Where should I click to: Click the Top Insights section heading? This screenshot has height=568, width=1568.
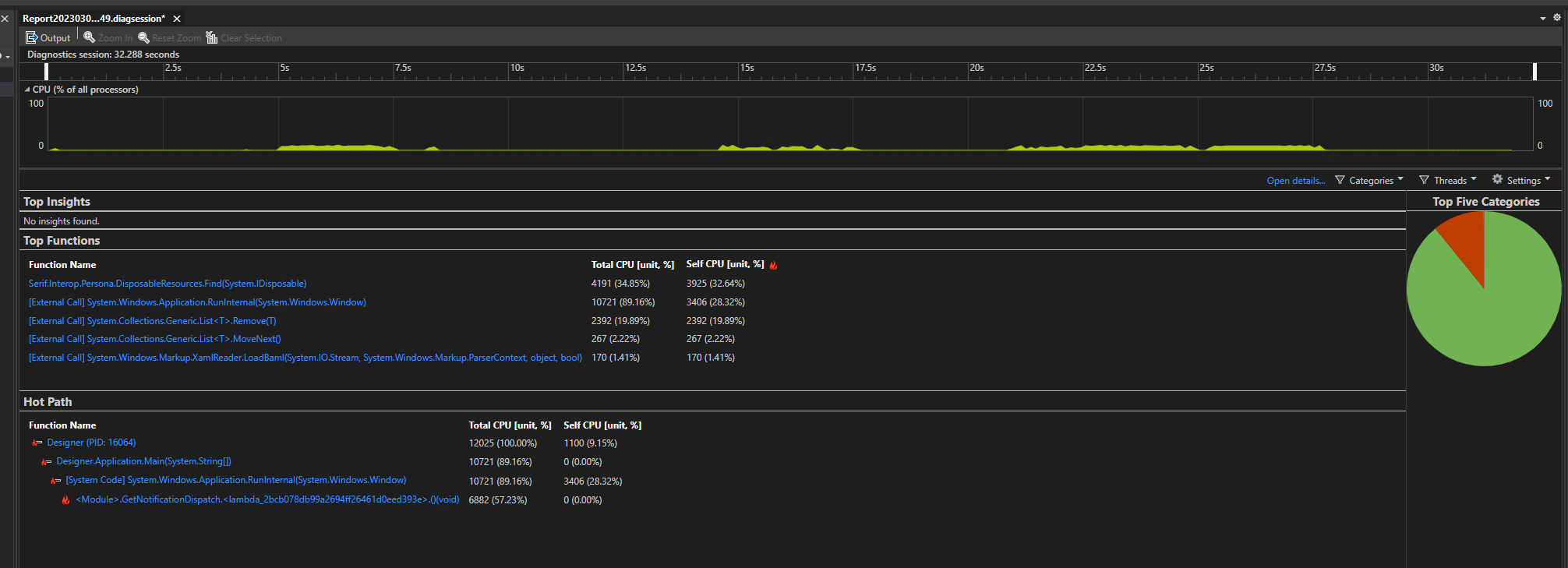[x=57, y=202]
